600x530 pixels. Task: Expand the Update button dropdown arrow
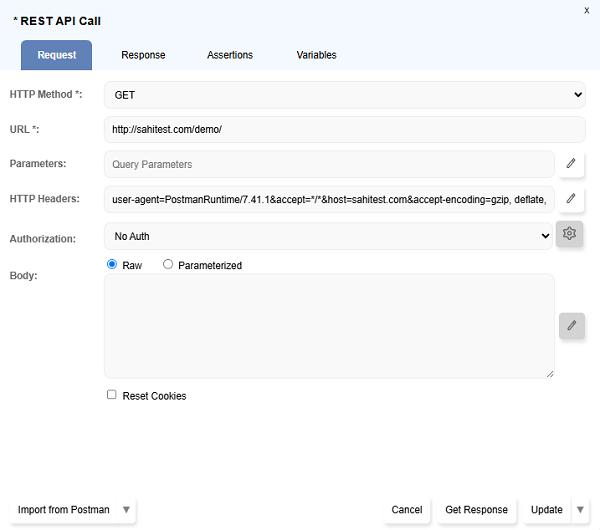tap(581, 510)
